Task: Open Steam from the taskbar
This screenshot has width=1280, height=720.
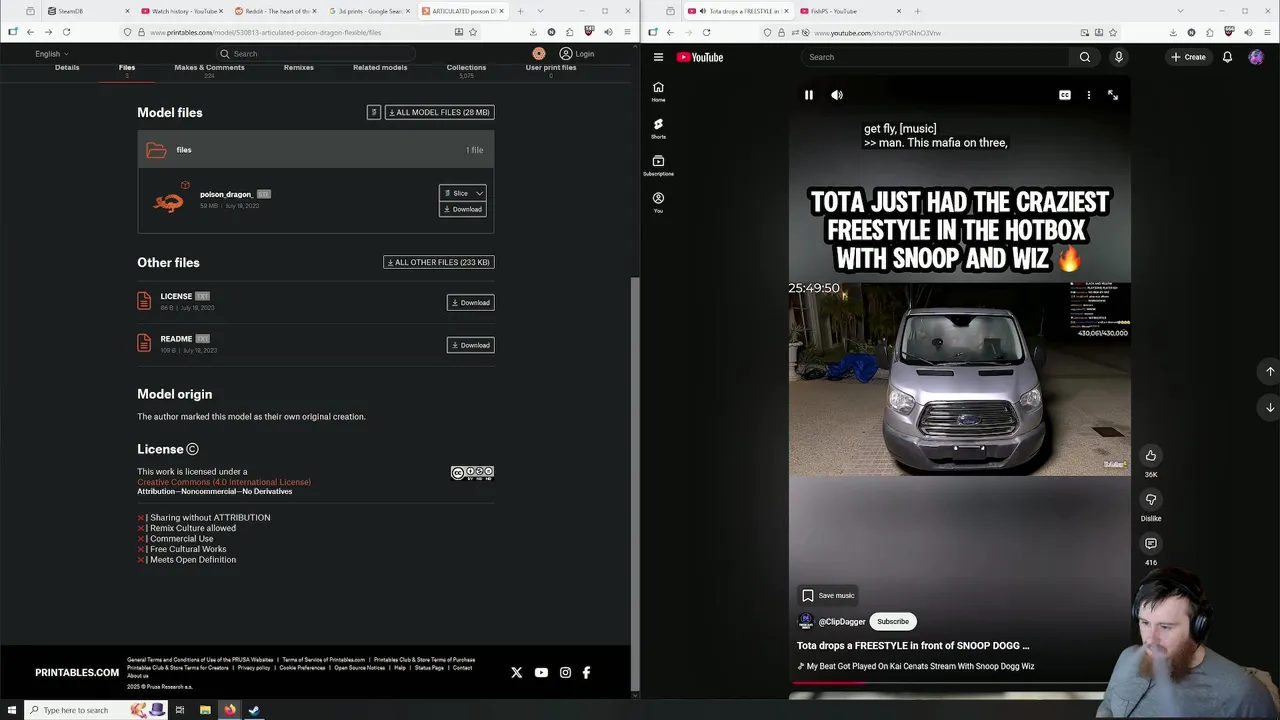Action: pyautogui.click(x=254, y=710)
